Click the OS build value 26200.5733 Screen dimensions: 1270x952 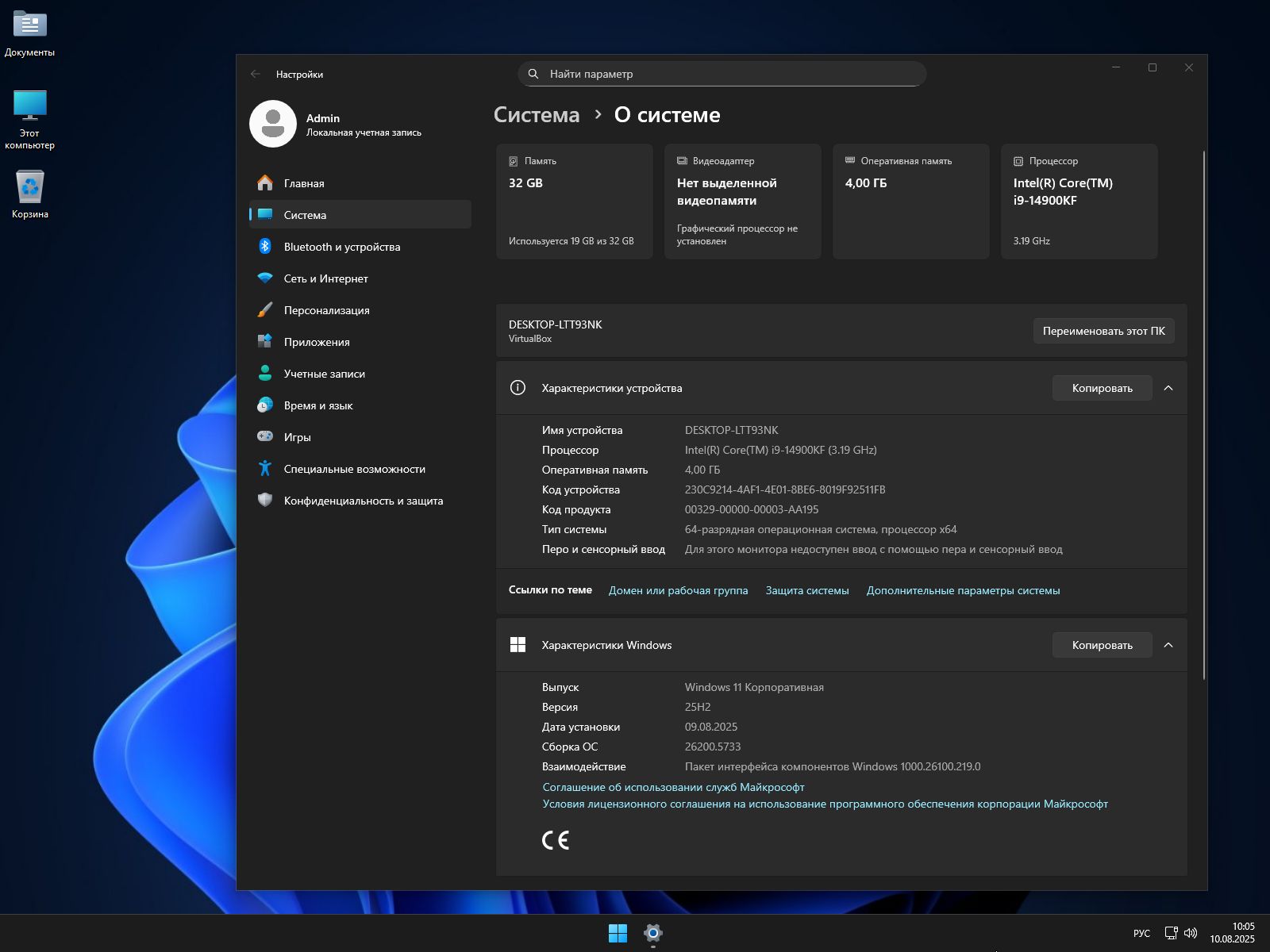tap(713, 747)
